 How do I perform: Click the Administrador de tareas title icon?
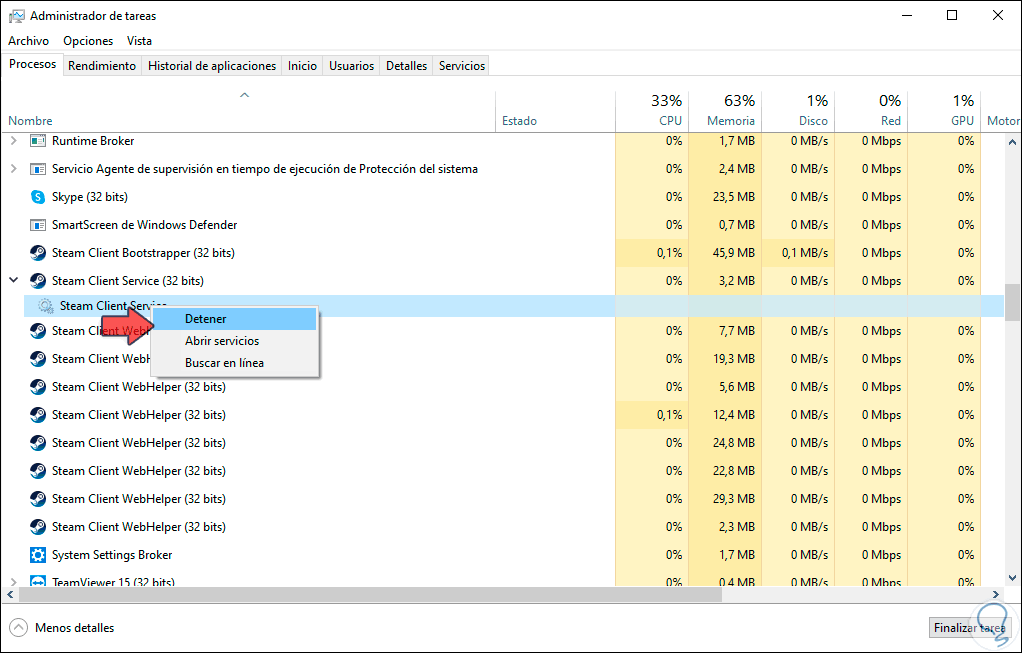pos(16,16)
